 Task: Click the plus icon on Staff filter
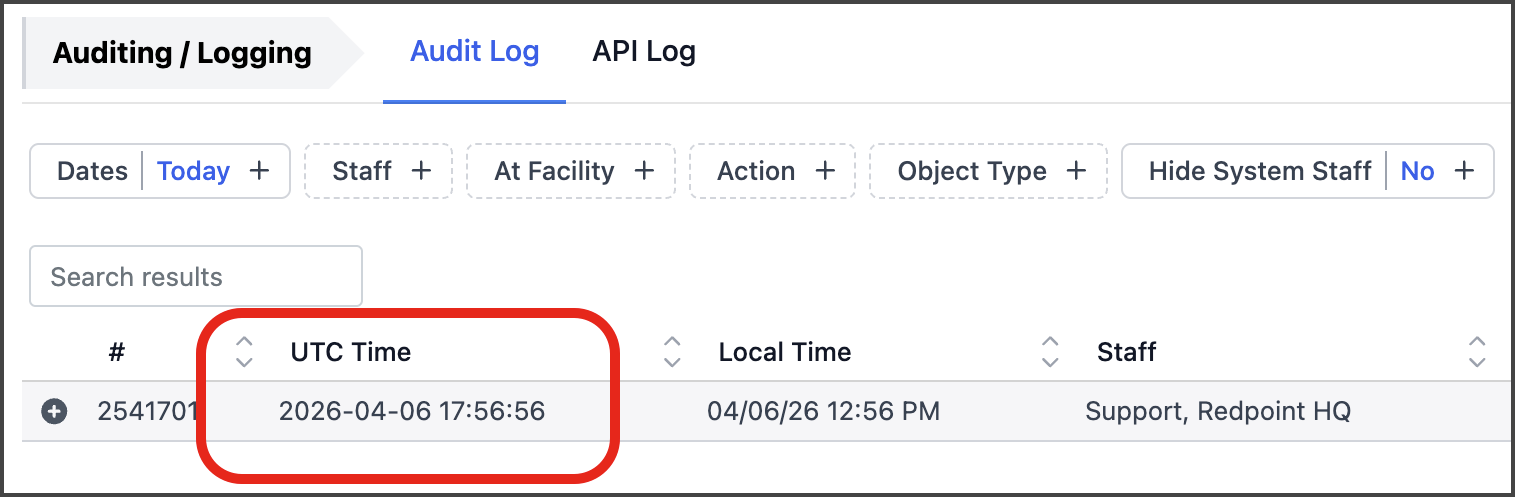pyautogui.click(x=422, y=171)
